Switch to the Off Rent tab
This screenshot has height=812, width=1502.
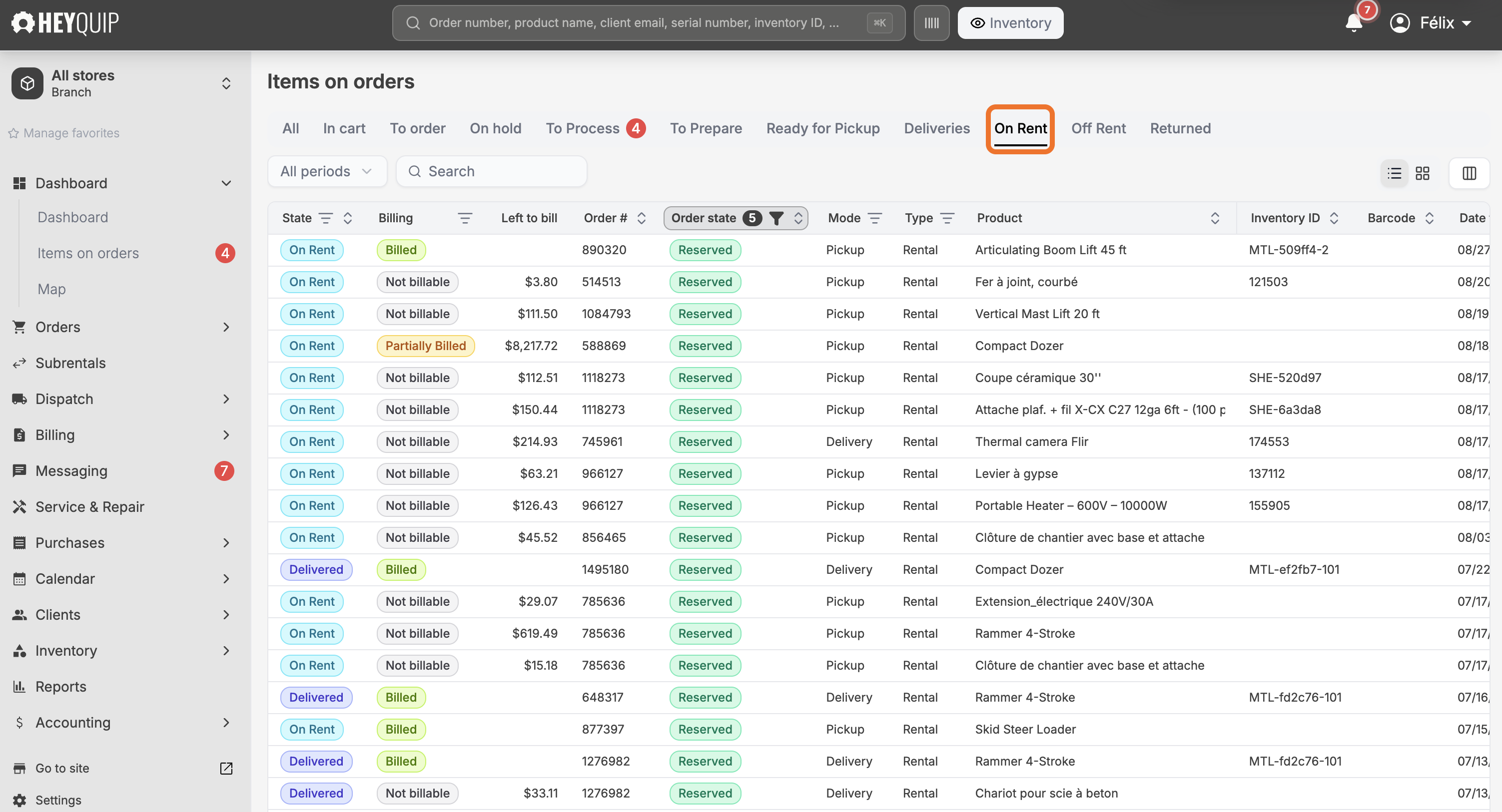(x=1098, y=128)
